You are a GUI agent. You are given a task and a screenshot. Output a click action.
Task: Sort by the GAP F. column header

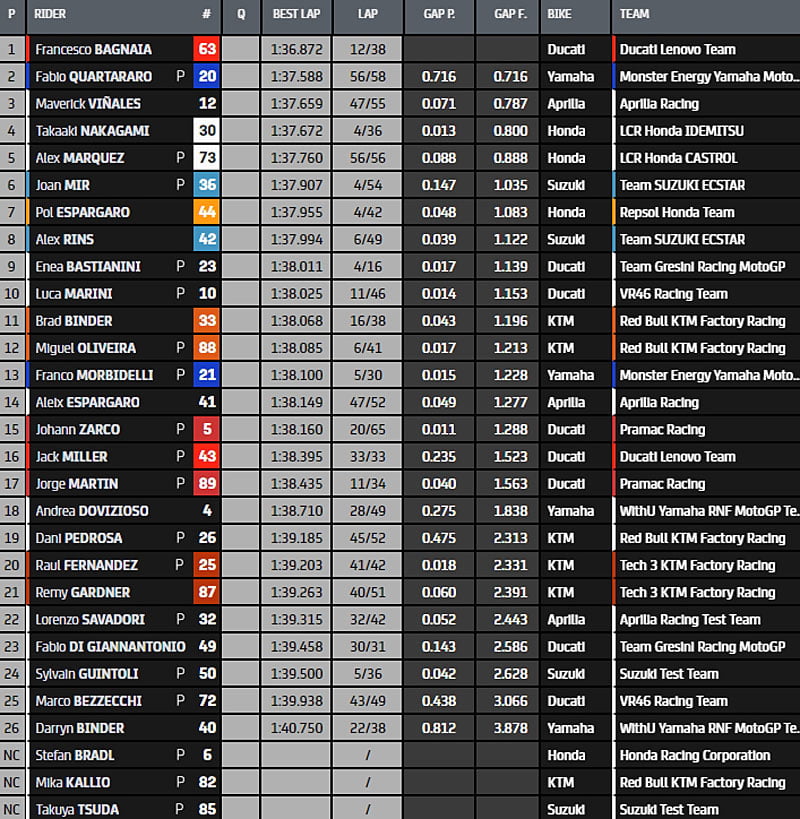click(x=509, y=15)
